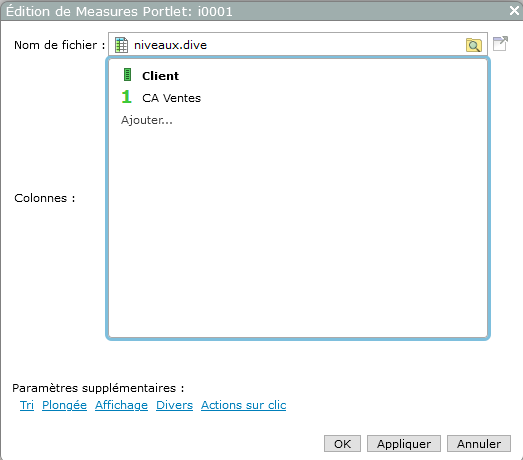Expand the Tri parameters
Screen dimensions: 523x460
tap(27, 405)
